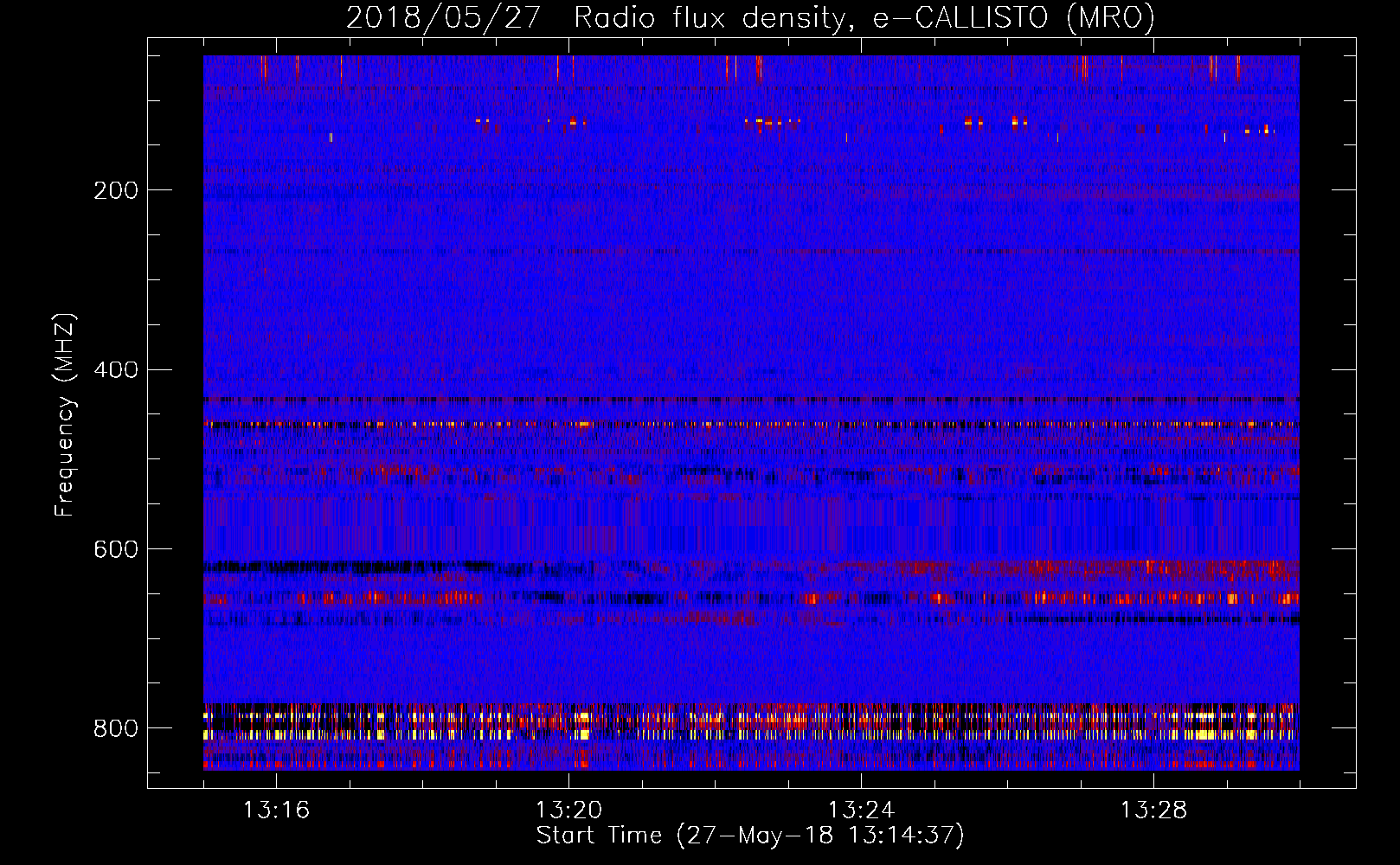Viewport: 1400px width, 865px height.
Task: Click the 13:28 time tick label
Action: point(1153,811)
